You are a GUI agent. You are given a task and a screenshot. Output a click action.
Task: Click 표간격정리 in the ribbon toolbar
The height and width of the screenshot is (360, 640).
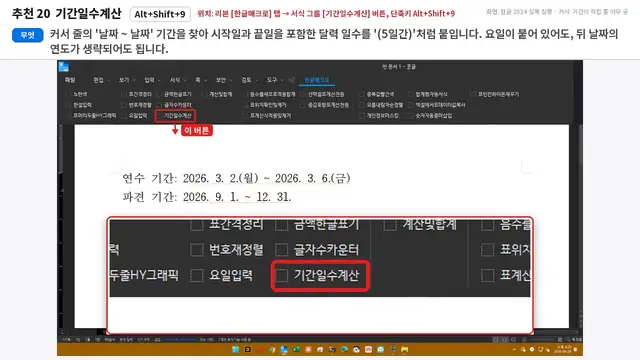pyautogui.click(x=137, y=94)
